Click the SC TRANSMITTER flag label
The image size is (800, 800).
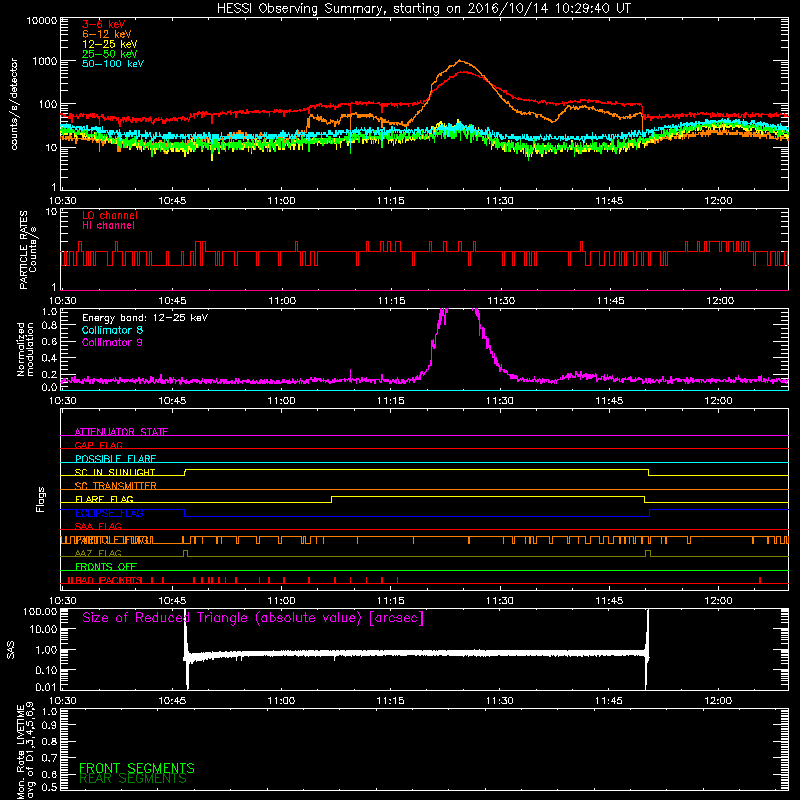click(116, 485)
